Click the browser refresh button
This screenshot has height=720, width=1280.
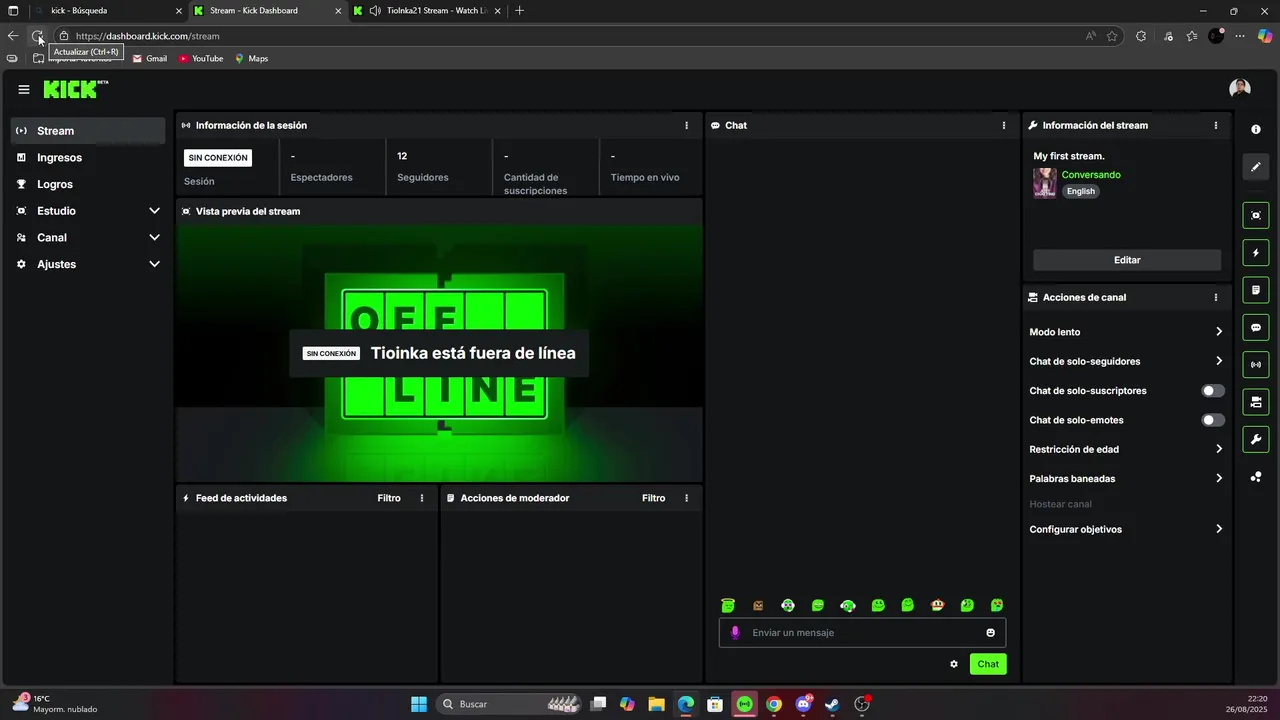pos(37,36)
